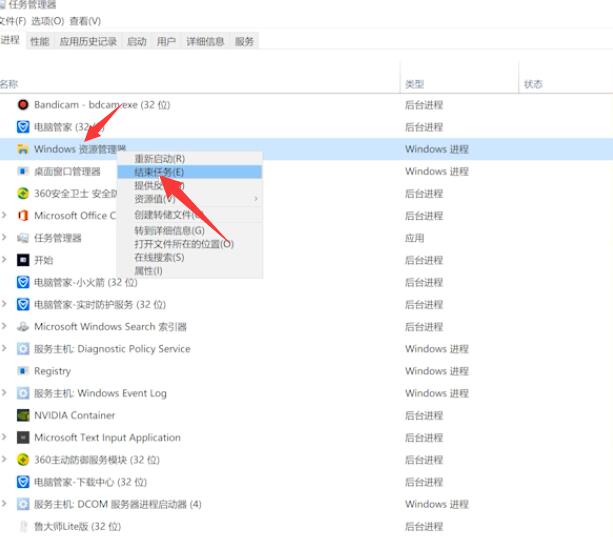Click the 360安全卫士 green icon
Screen dimensions: 613x537
[x=23, y=193]
